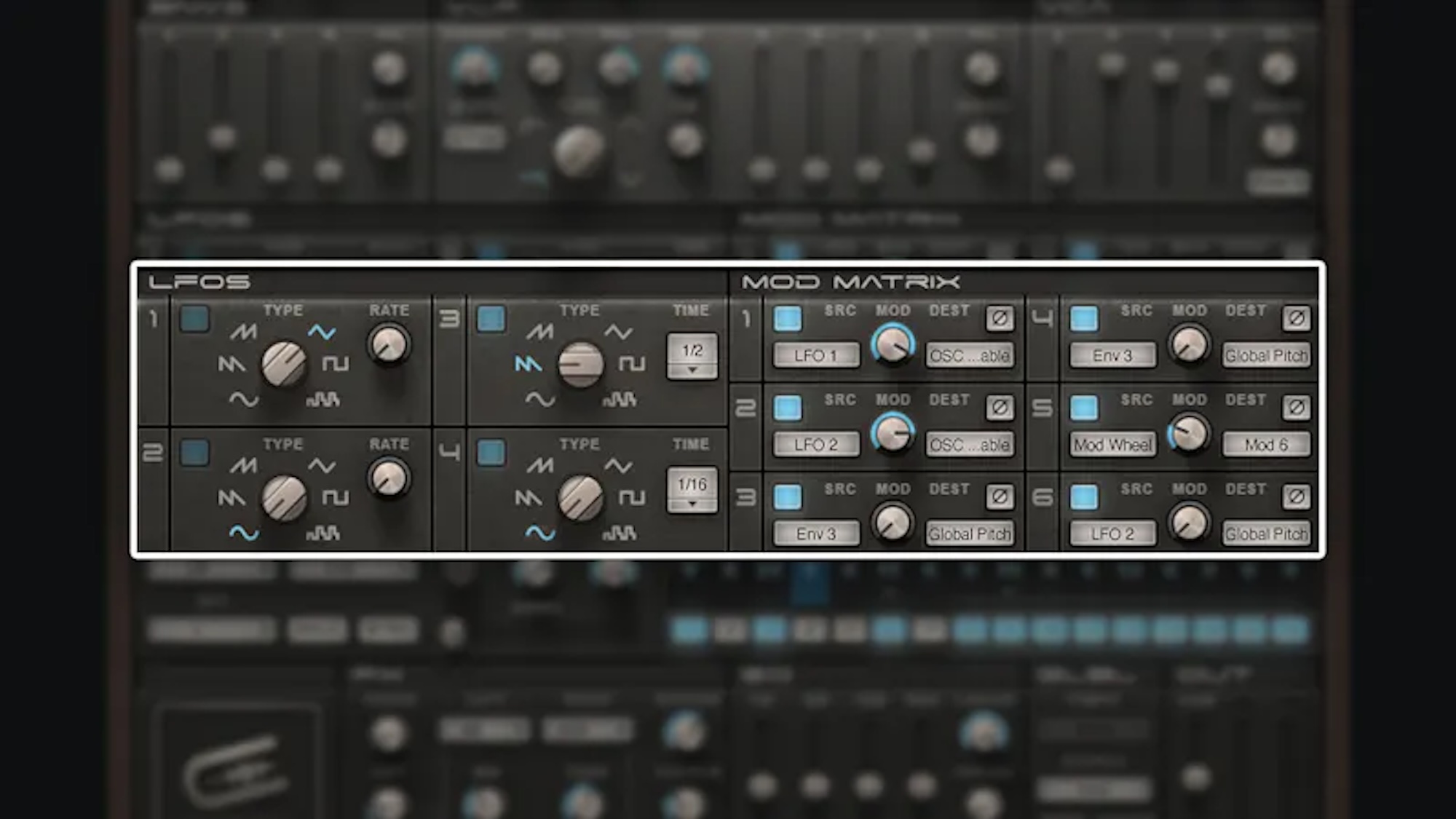
Task: Invert modulation polarity on Mod Matrix slot 3
Action: [x=1000, y=496]
